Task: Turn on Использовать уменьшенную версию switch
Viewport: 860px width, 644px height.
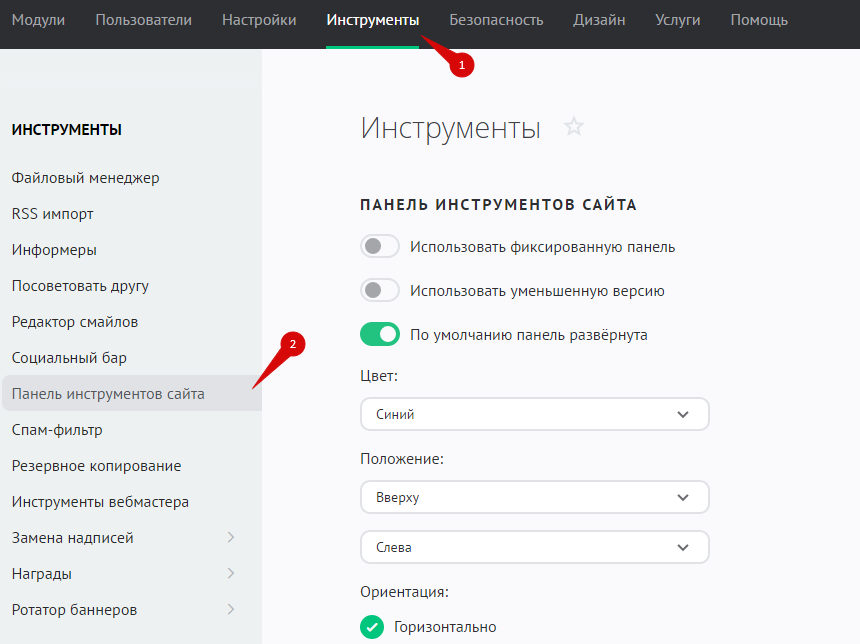Action: click(380, 291)
